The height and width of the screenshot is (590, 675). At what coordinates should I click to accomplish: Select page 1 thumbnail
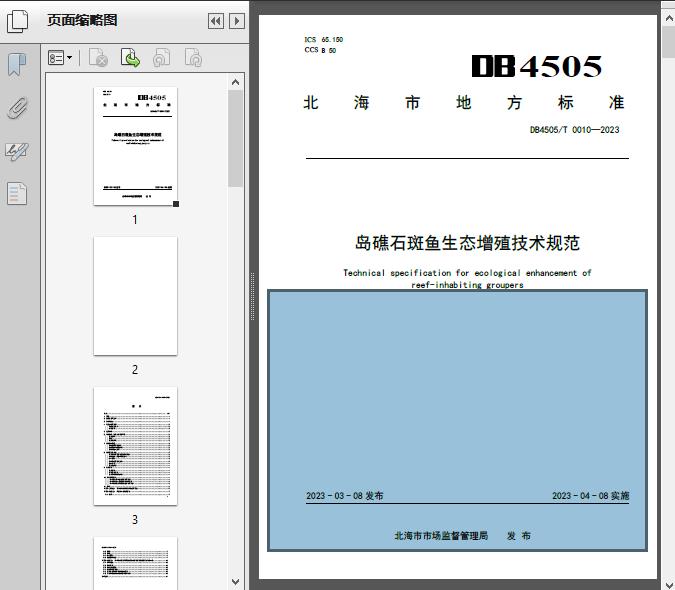[135, 146]
